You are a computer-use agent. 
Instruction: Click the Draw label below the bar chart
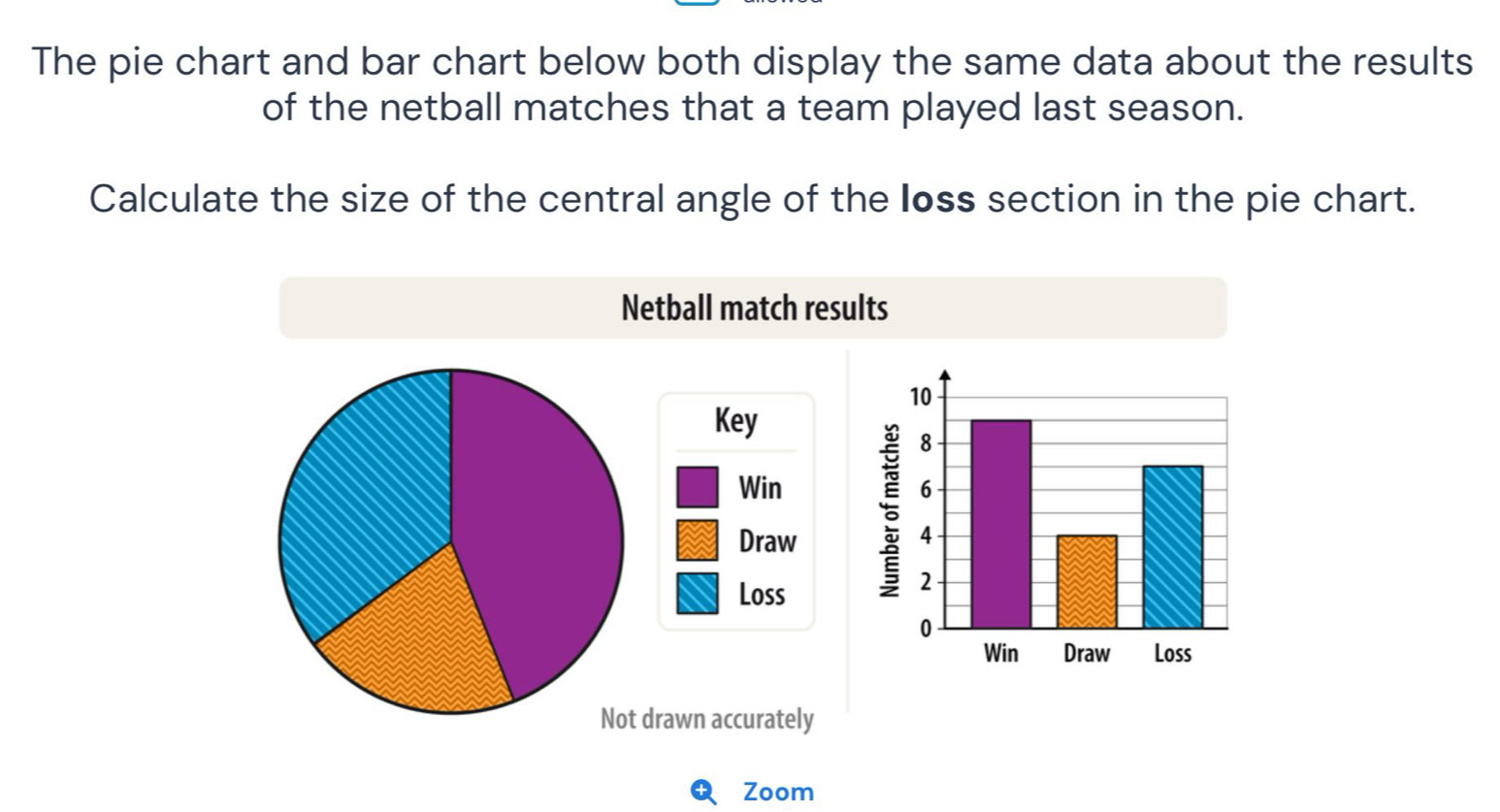(x=1087, y=654)
